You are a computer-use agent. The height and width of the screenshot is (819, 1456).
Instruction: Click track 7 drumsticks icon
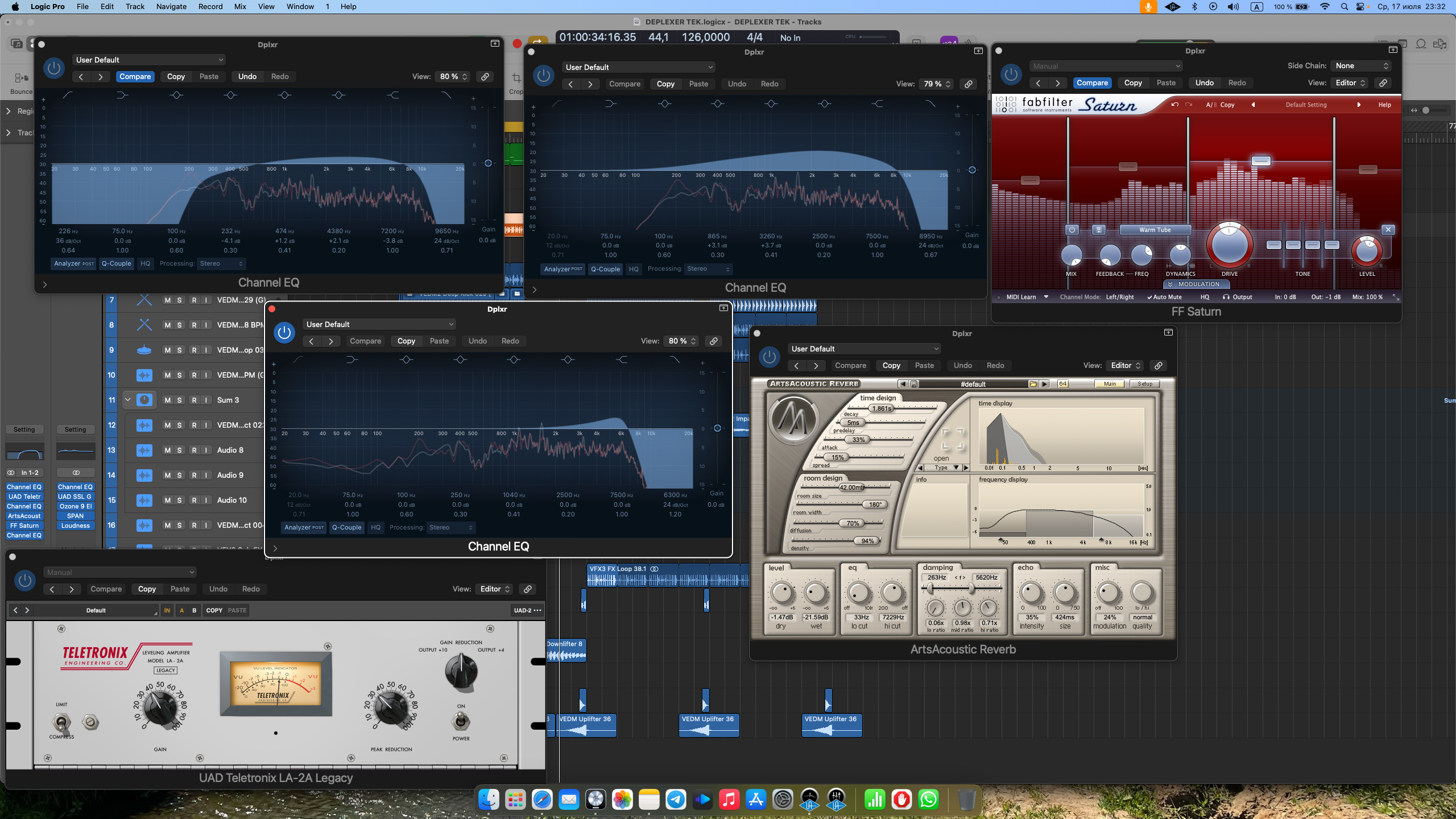click(x=144, y=300)
